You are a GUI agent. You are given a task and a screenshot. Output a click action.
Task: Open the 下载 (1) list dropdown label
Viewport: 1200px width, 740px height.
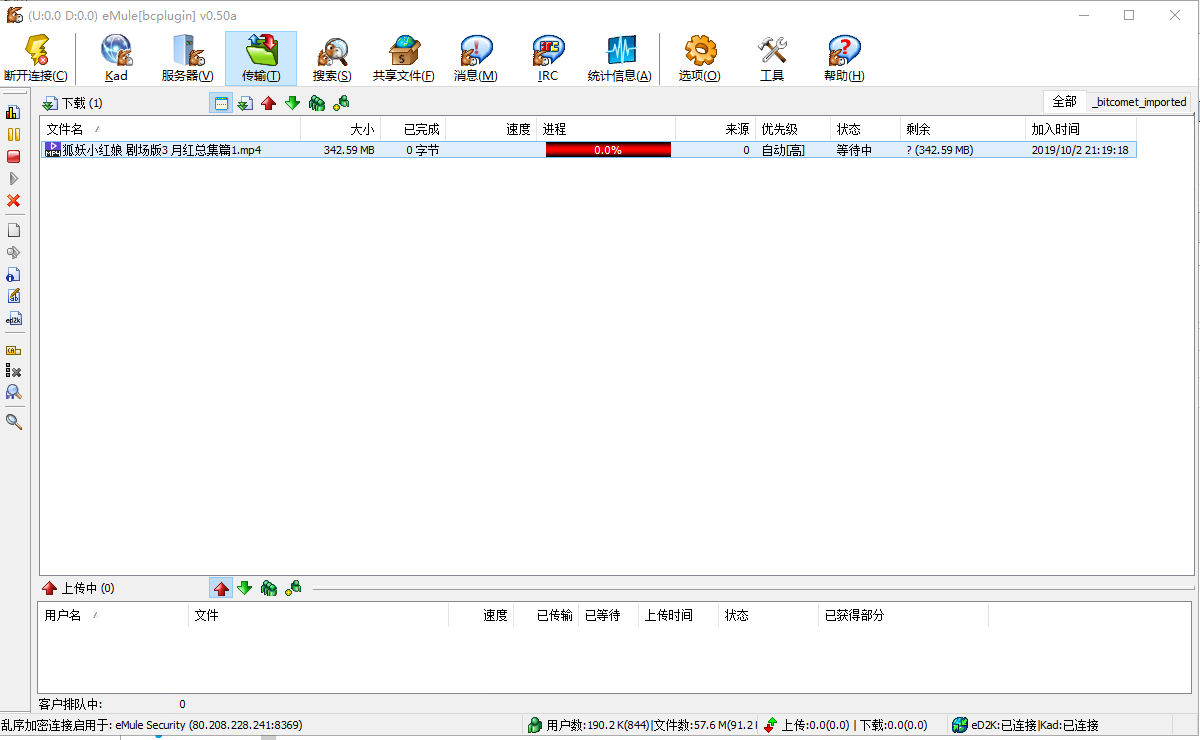coord(72,103)
